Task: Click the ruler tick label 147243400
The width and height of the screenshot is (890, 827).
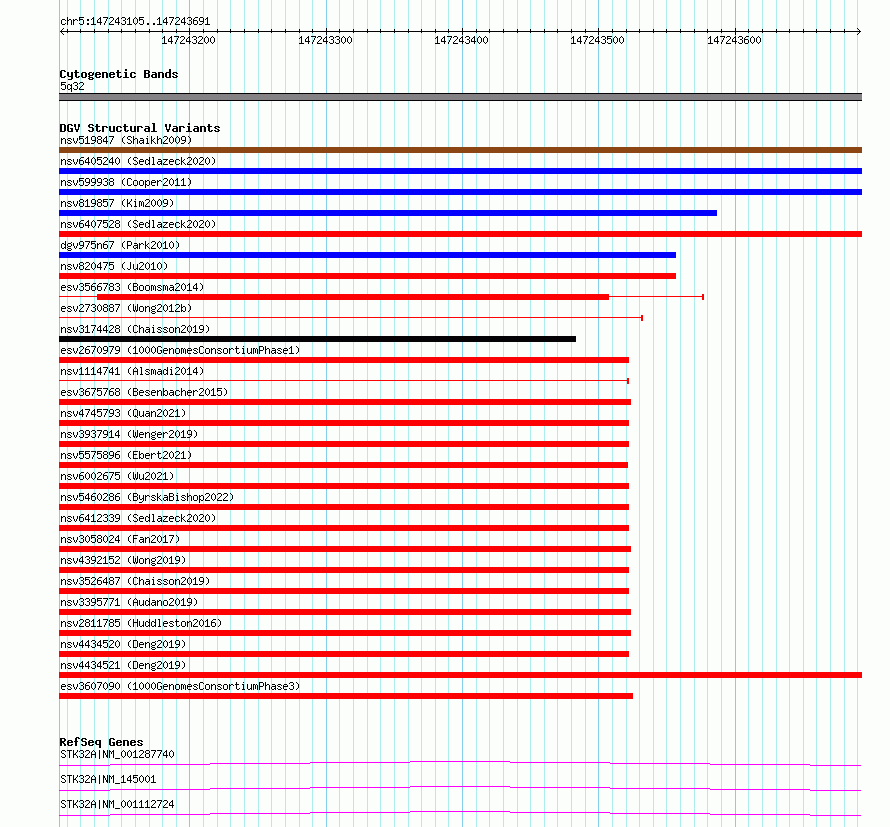Action: coord(461,40)
